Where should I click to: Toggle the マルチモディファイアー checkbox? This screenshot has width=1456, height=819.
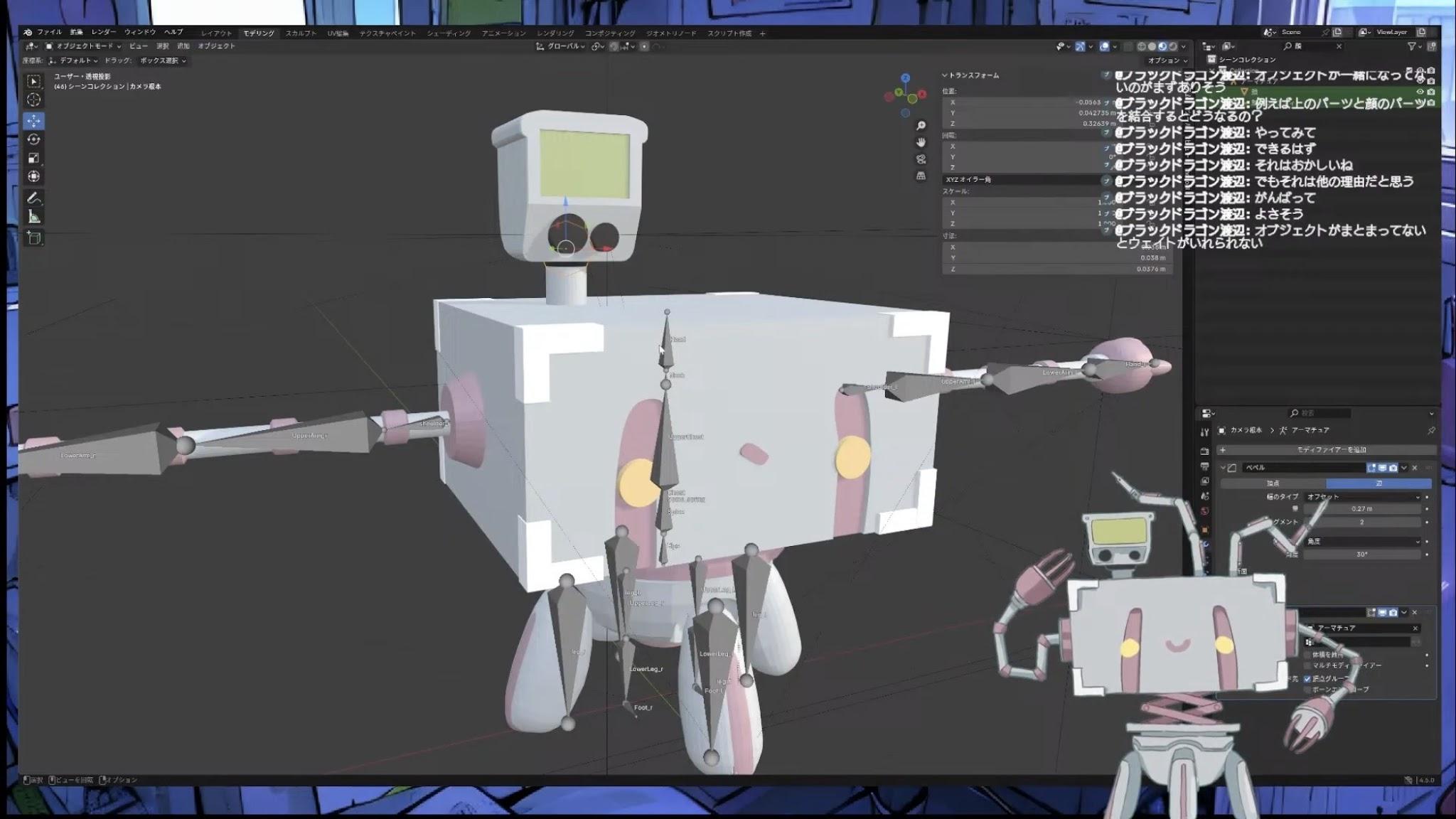tap(1307, 665)
